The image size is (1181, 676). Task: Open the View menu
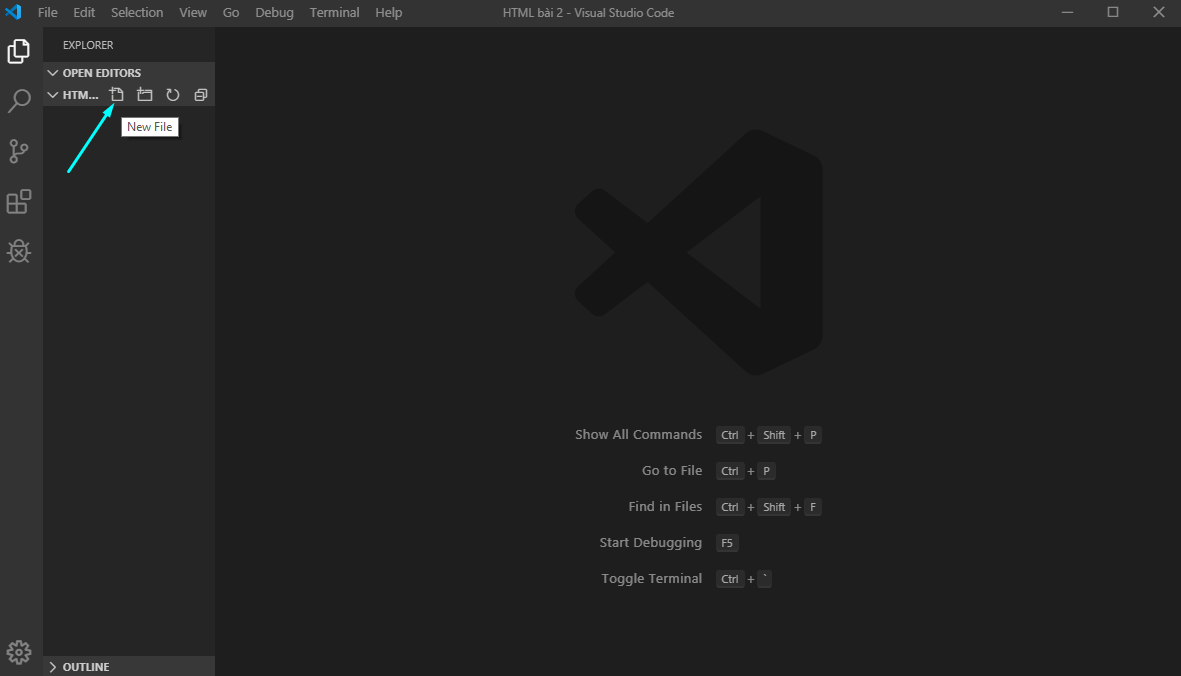pos(193,13)
